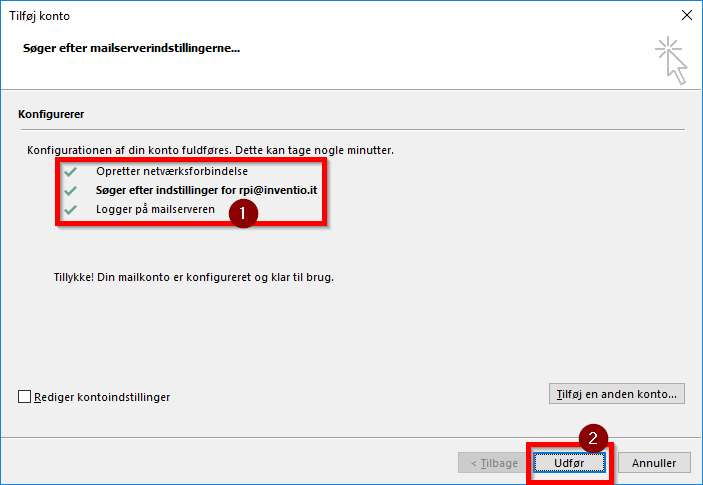This screenshot has width=703, height=485.
Task: Click the Søger efter mailserverindstillingerne heading
Action: point(131,48)
